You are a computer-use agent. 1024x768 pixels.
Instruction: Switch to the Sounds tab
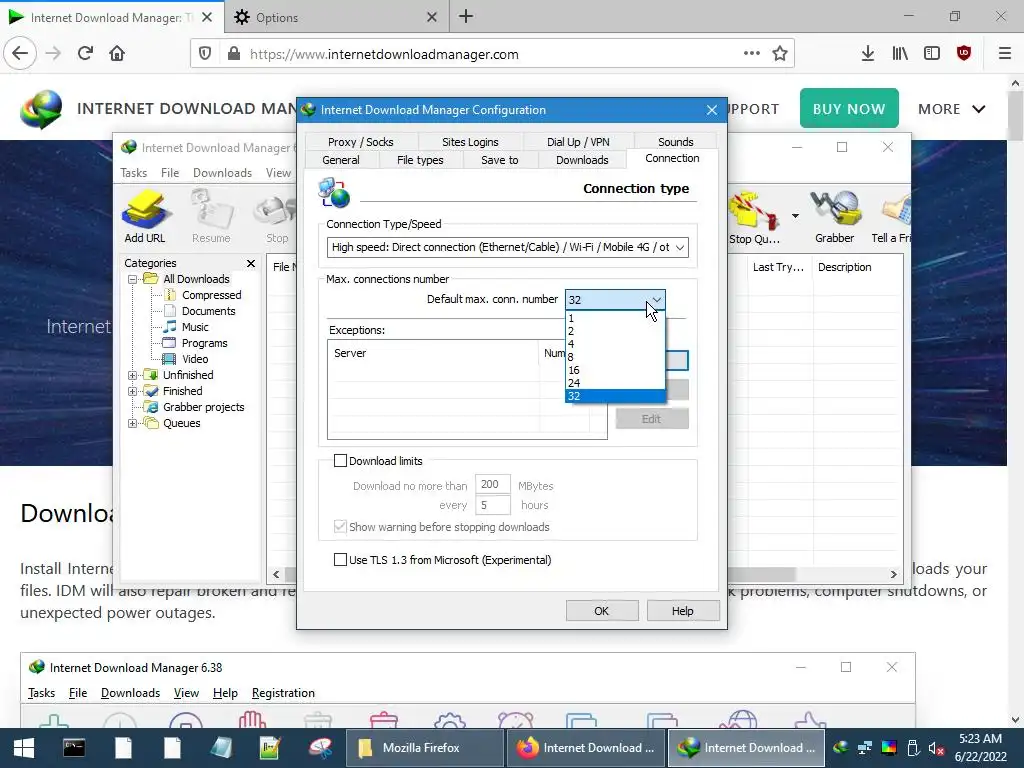pos(675,142)
